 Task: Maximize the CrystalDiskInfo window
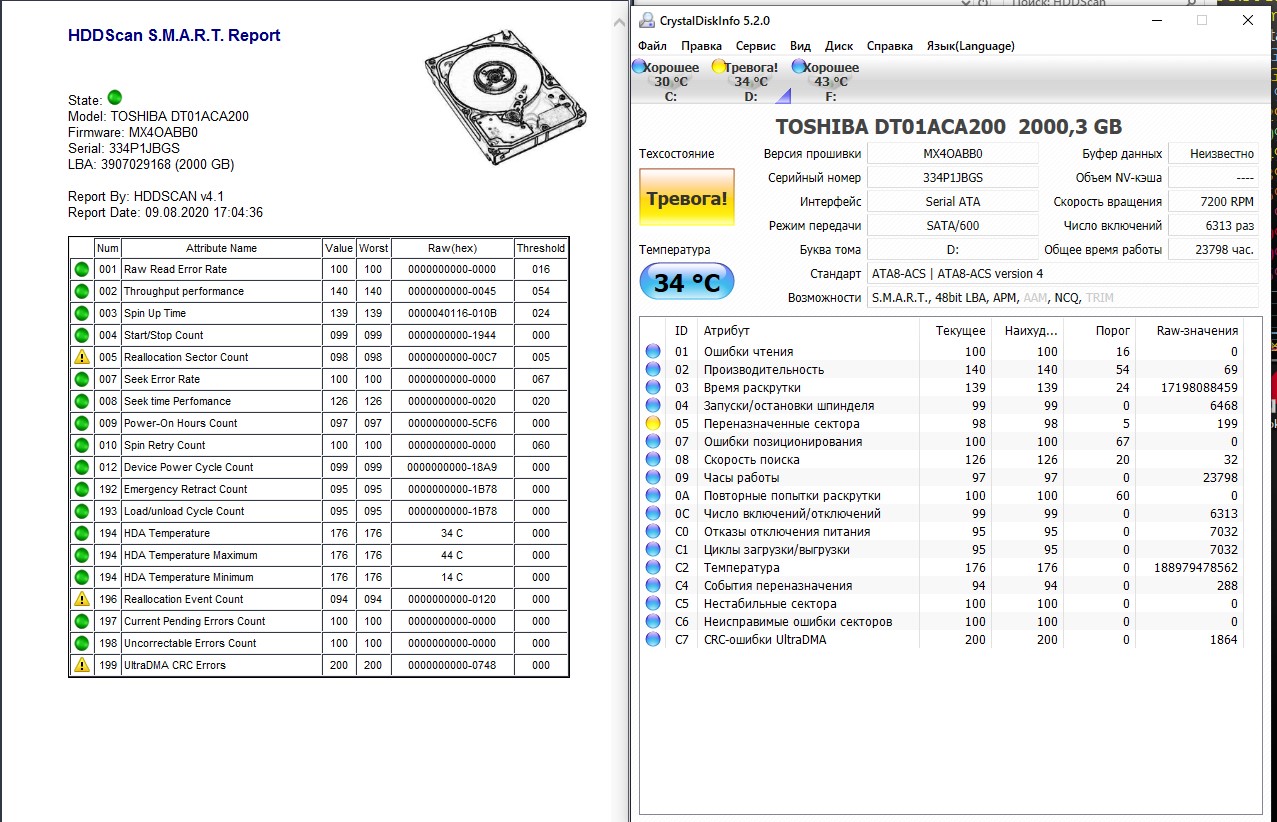[1202, 20]
